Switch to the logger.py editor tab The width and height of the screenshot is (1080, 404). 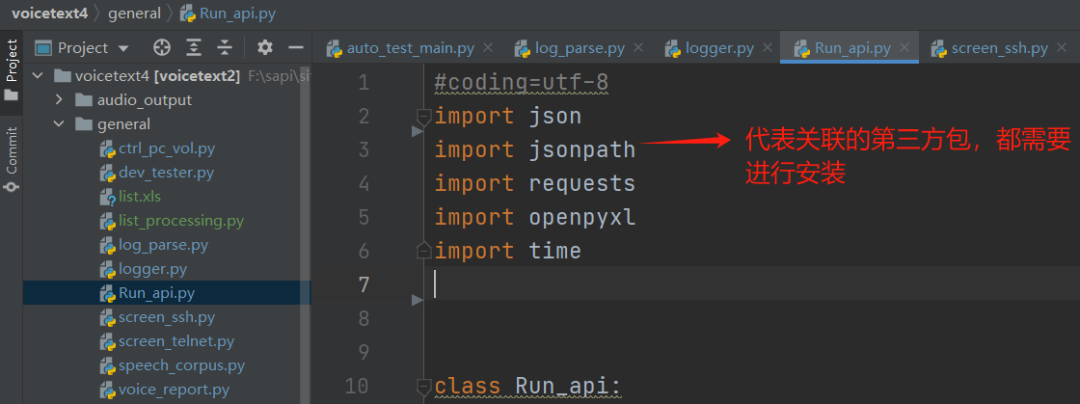point(719,48)
